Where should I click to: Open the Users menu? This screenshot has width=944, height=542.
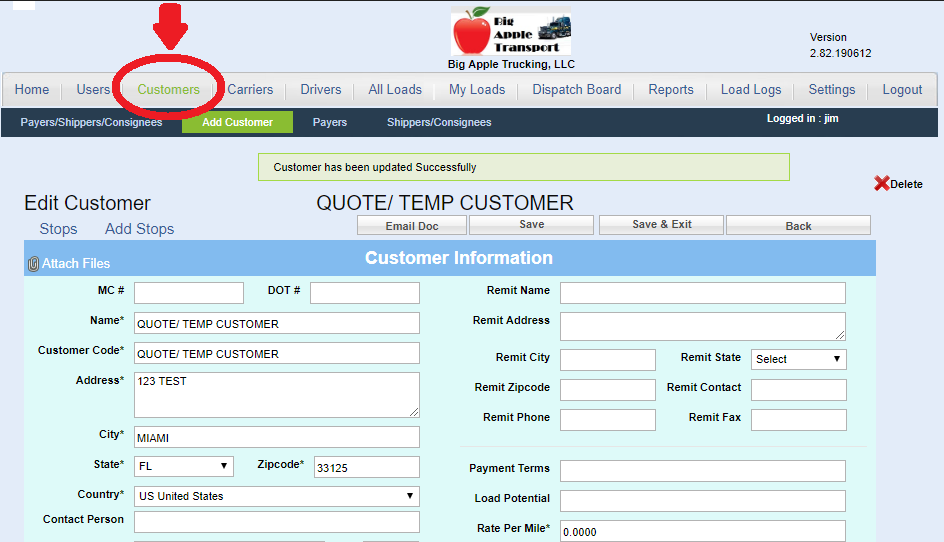[x=93, y=90]
